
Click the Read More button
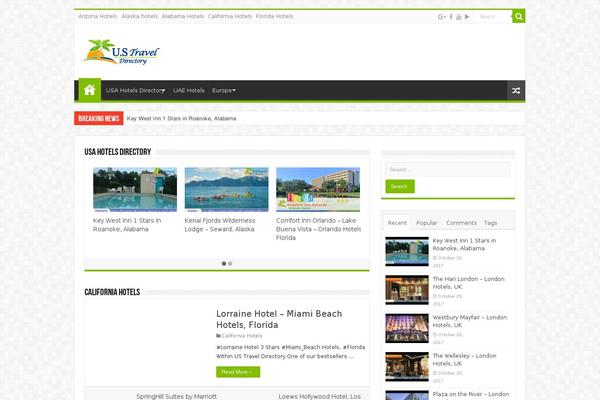click(238, 372)
